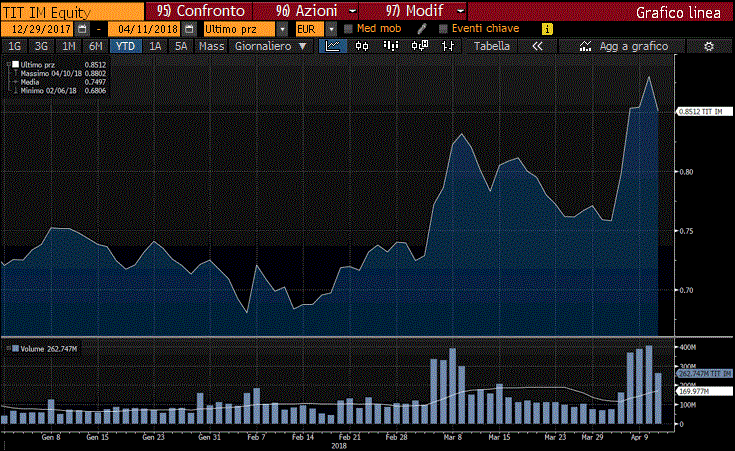The height and width of the screenshot is (451, 735).
Task: Open the Tabella view
Action: coord(492,46)
